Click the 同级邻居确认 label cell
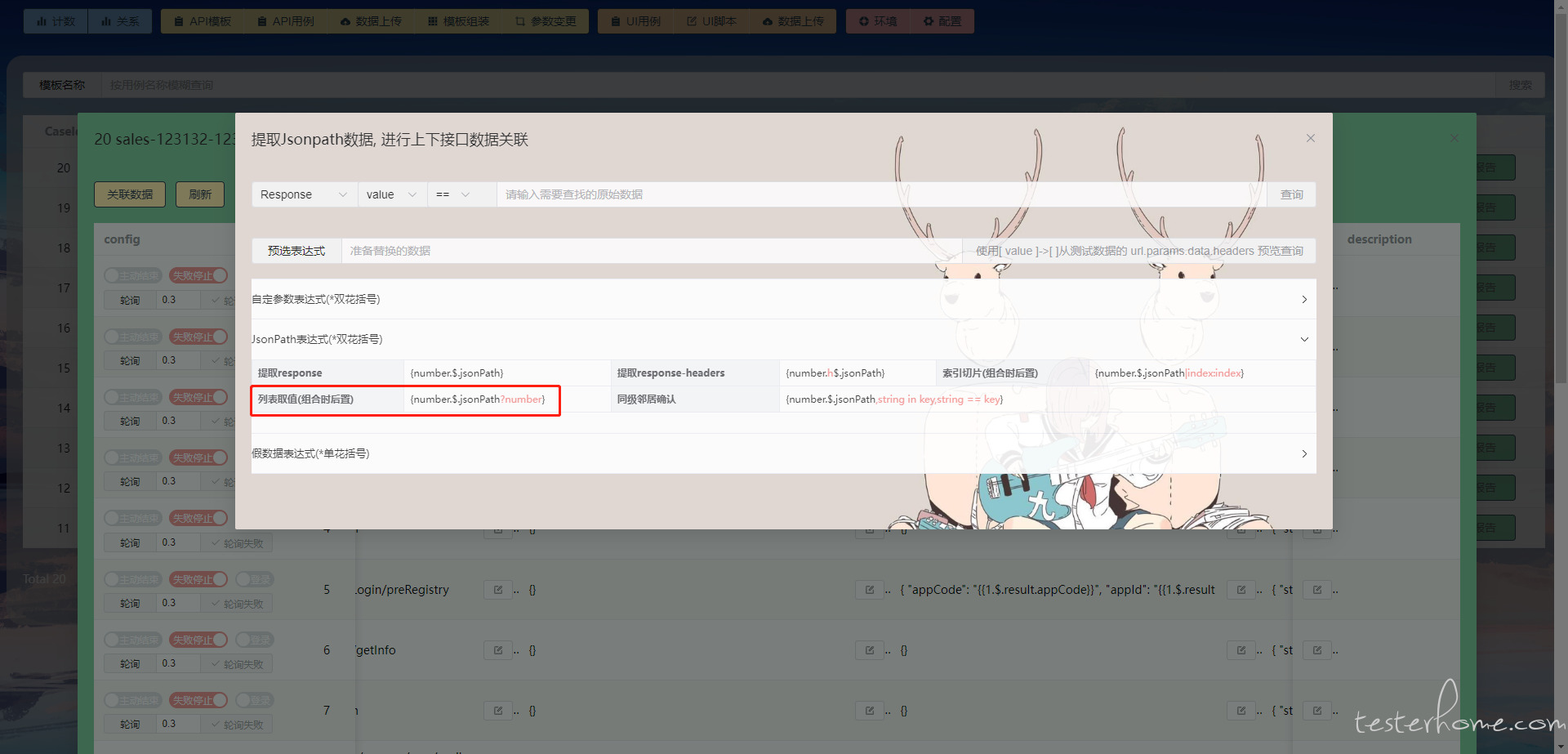Viewport: 1568px width, 754px height. 695,399
